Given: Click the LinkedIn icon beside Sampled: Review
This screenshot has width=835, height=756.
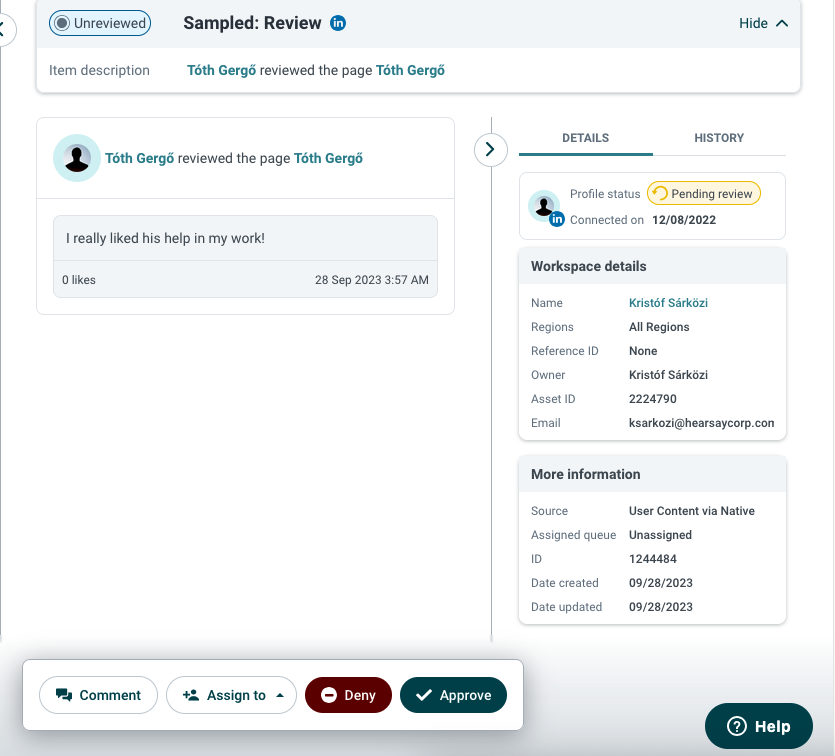Looking at the screenshot, I should pos(338,23).
